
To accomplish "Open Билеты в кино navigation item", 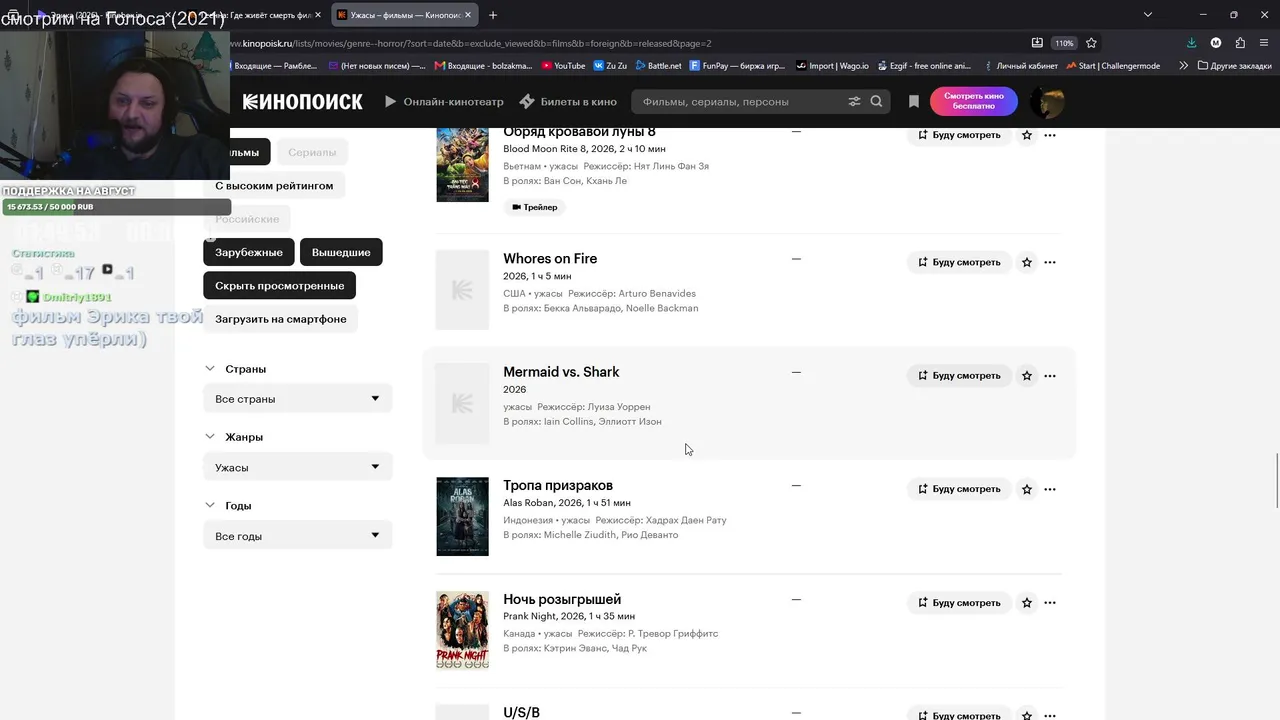I will 568,101.
